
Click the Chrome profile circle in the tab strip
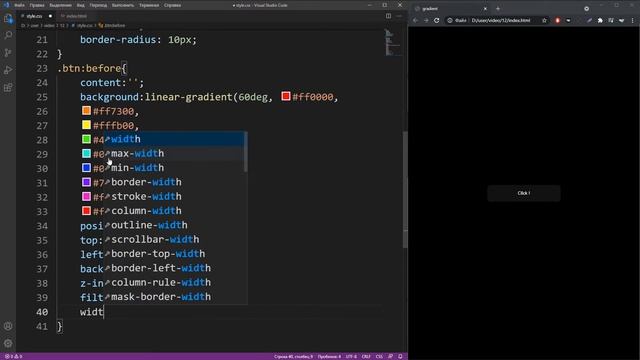click(587, 9)
